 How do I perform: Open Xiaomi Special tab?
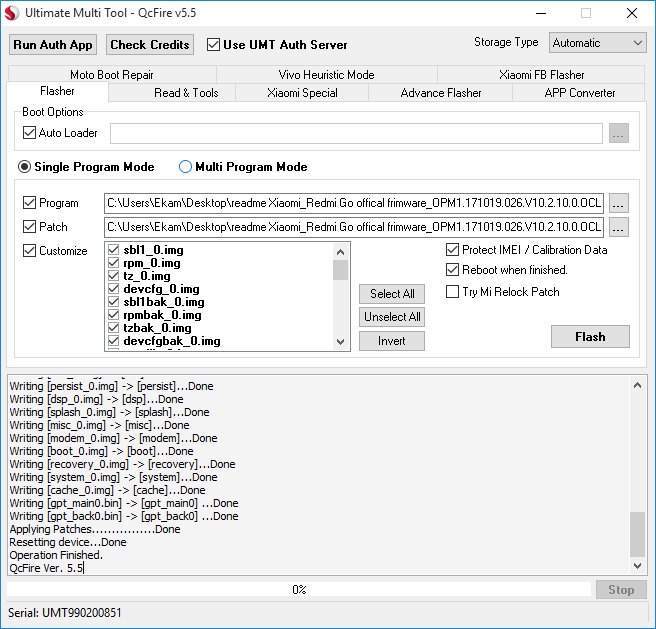click(x=302, y=92)
